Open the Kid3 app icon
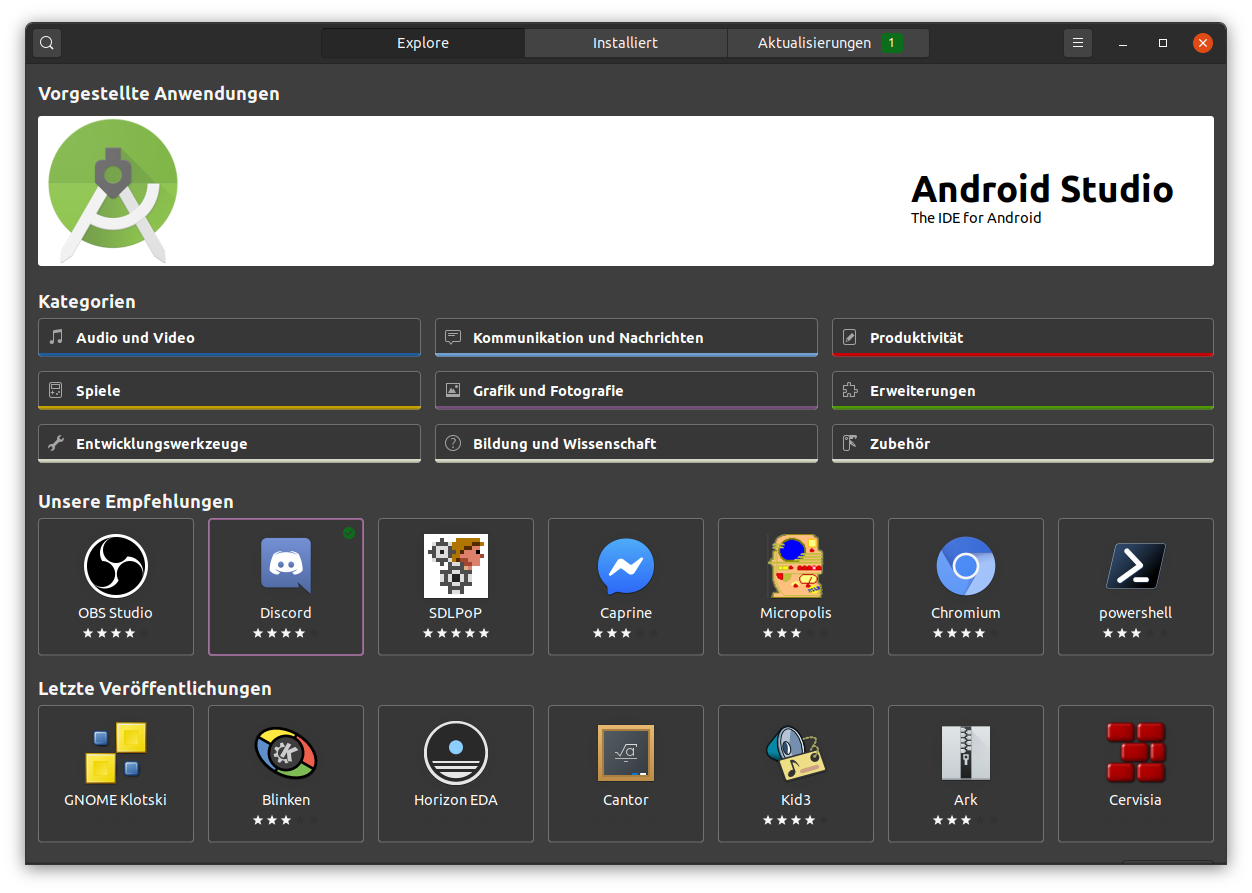This screenshot has width=1252, height=893. 796,753
